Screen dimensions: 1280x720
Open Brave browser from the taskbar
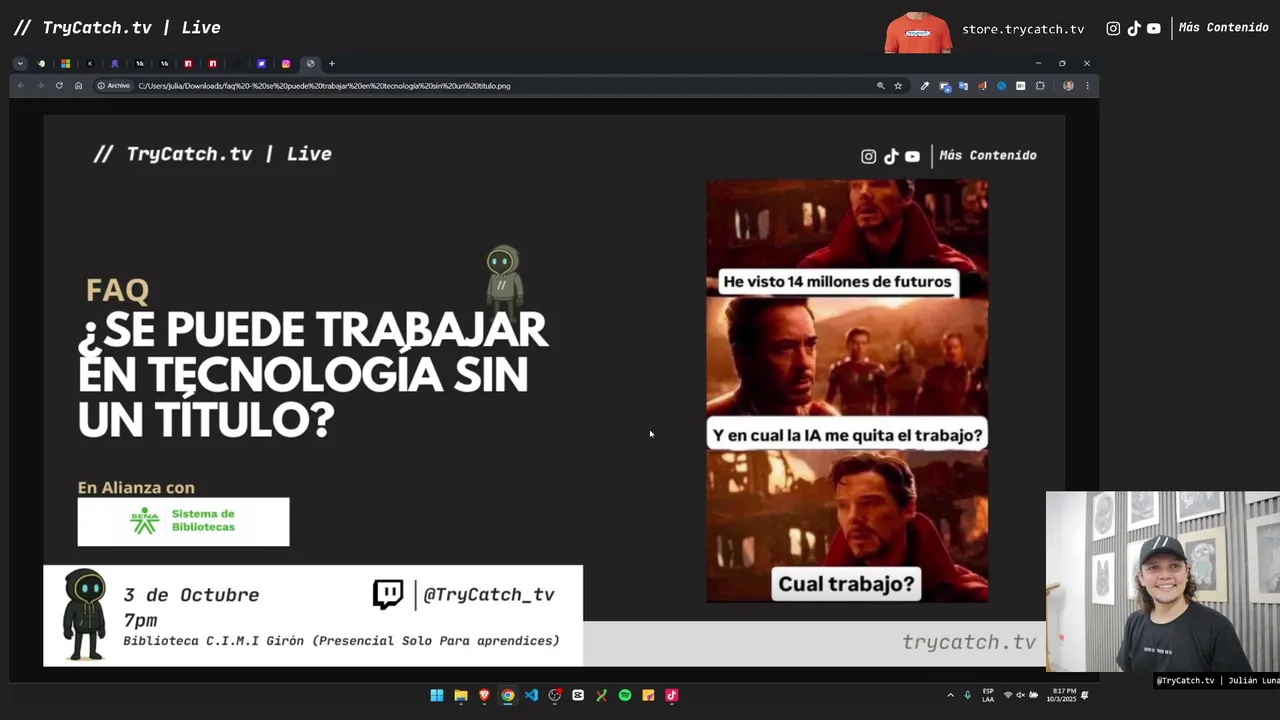[x=484, y=695]
